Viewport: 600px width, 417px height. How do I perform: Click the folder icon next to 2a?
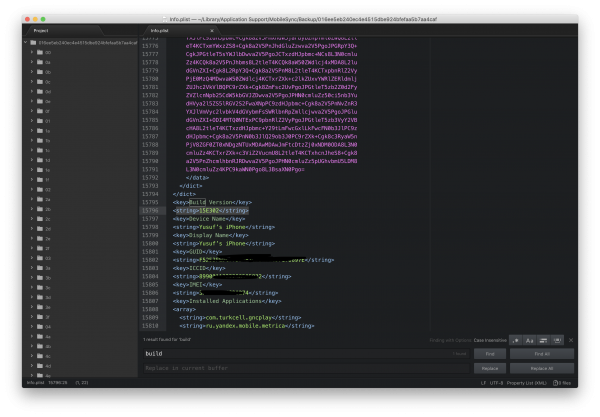click(40, 199)
